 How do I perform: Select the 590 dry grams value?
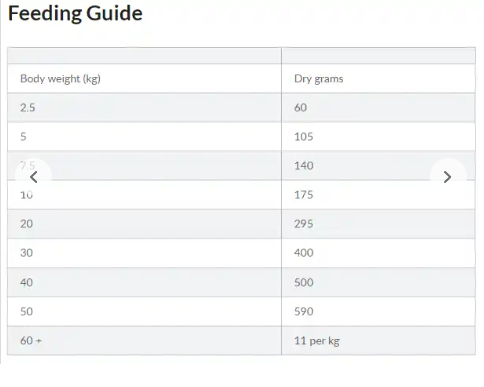pos(304,312)
